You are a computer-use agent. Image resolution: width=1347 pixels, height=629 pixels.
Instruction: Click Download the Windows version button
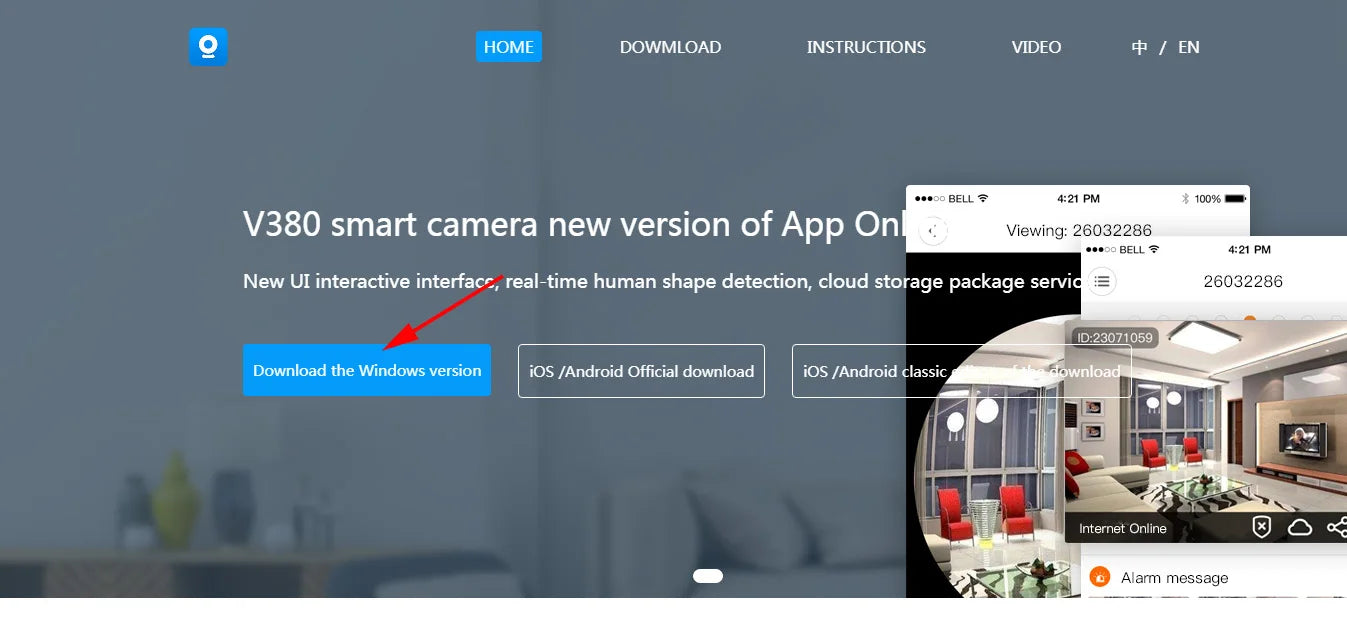click(x=366, y=370)
